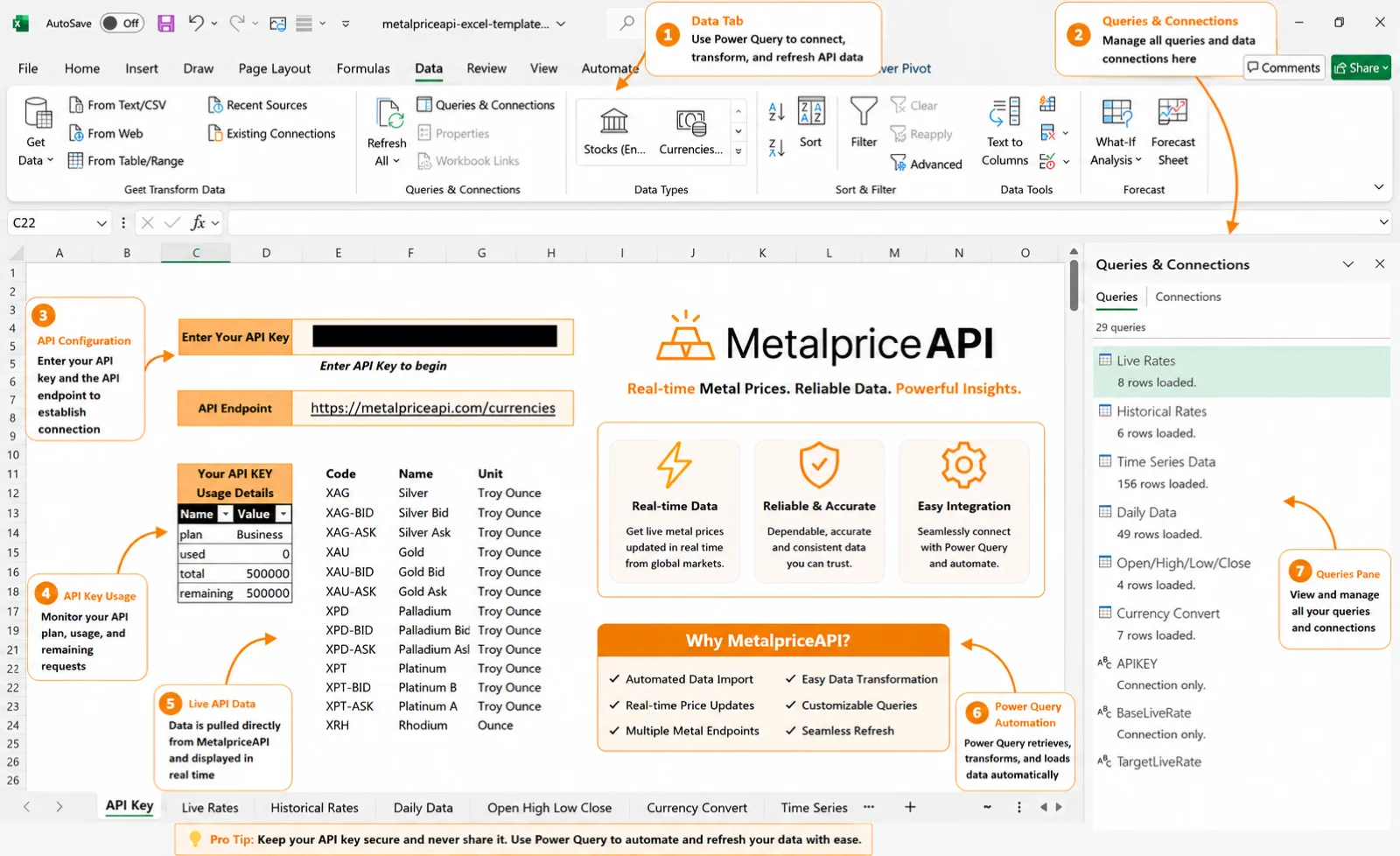Open Existing Connections
Image resolution: width=1400 pixels, height=856 pixels.
[271, 133]
